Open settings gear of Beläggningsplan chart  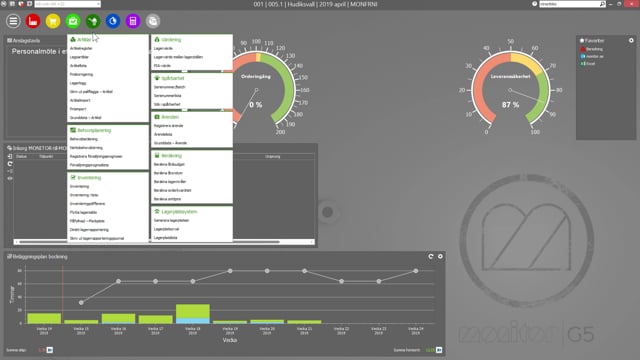tap(440, 256)
